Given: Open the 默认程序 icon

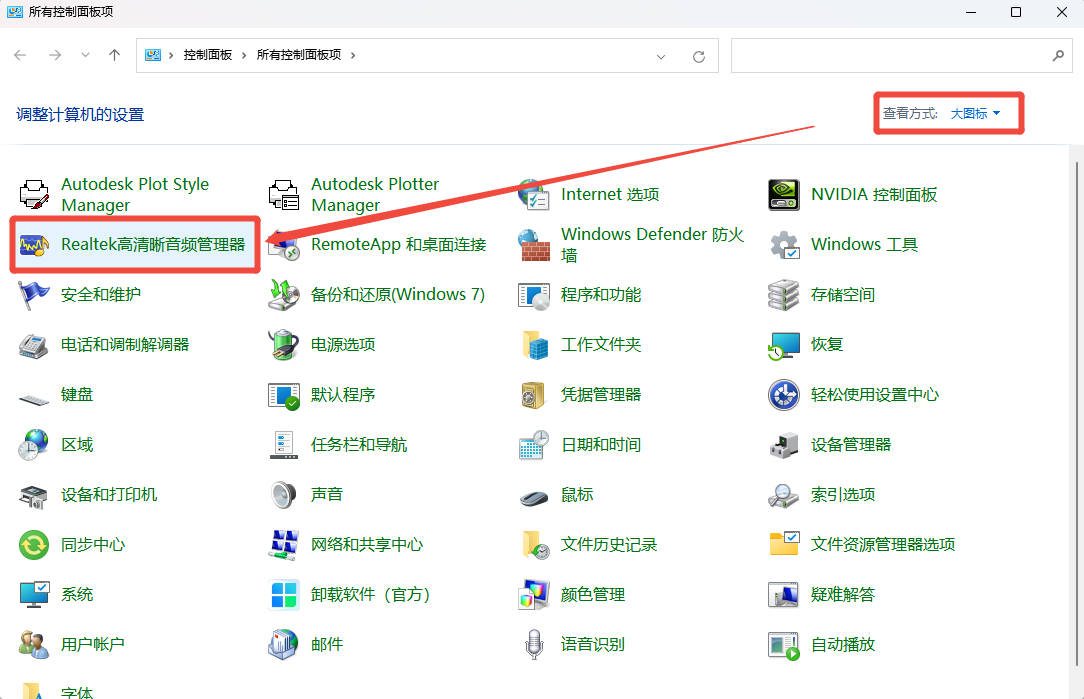Looking at the screenshot, I should coord(283,395).
